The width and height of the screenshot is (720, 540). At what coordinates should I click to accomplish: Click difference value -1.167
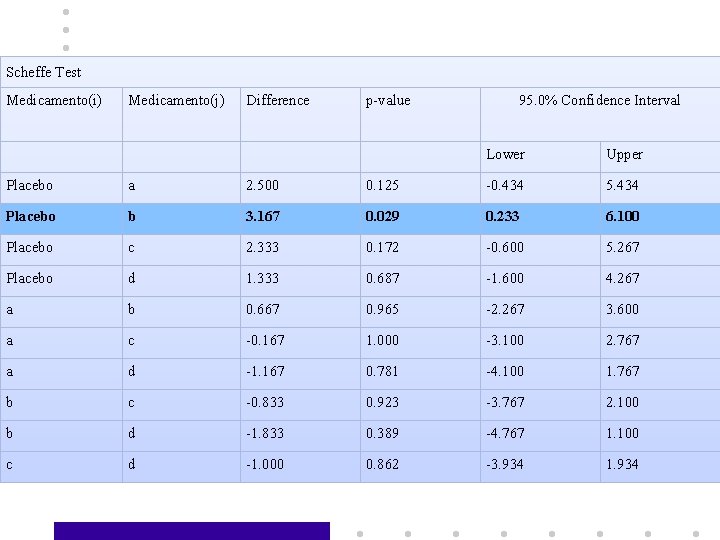click(x=265, y=371)
